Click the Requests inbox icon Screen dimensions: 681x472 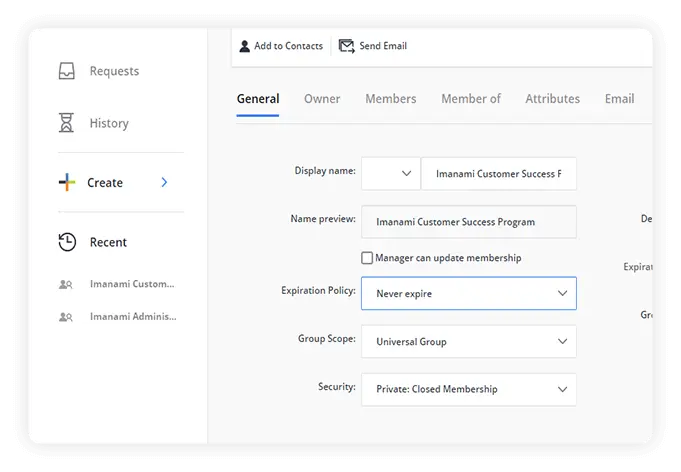tap(66, 71)
